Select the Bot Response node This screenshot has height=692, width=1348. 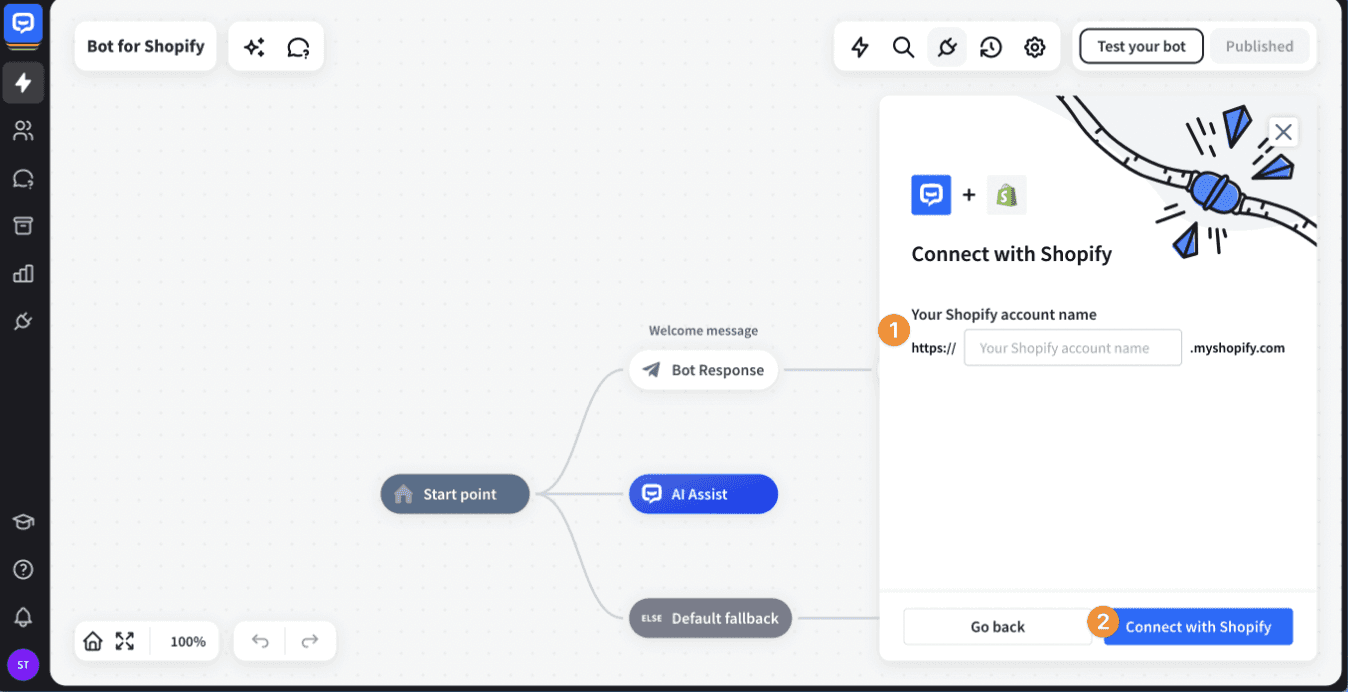[703, 370]
